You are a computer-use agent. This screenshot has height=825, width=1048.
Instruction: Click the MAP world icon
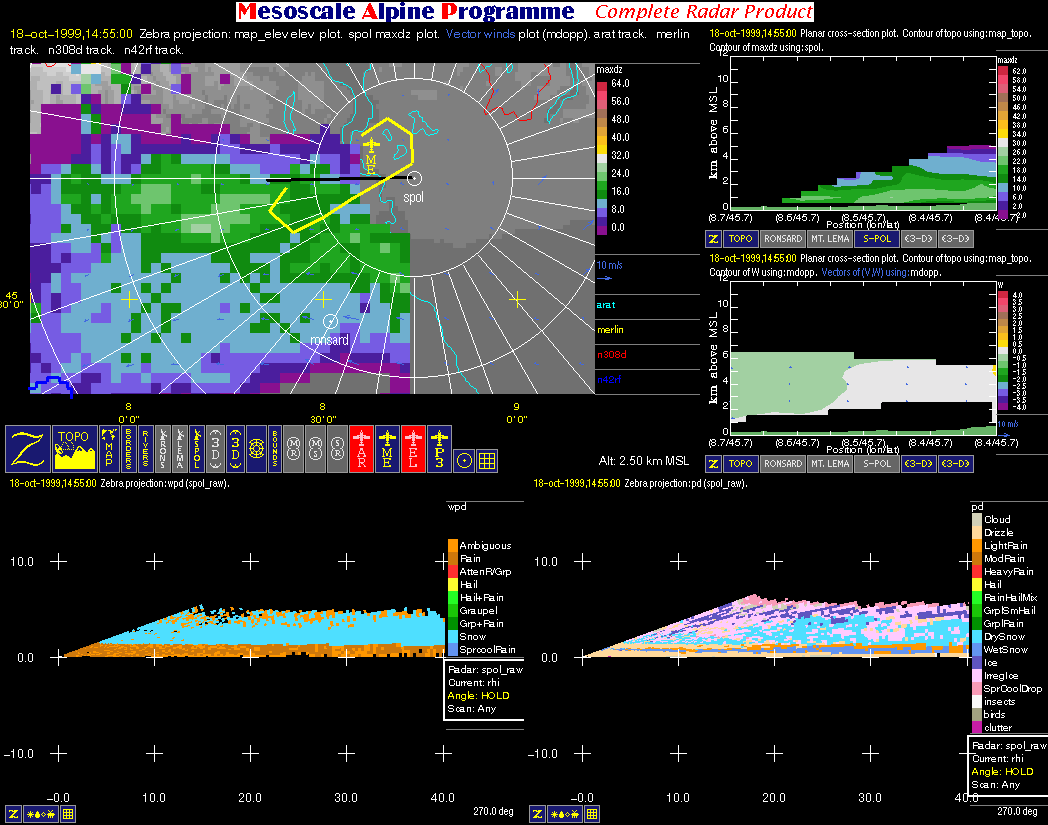point(109,449)
